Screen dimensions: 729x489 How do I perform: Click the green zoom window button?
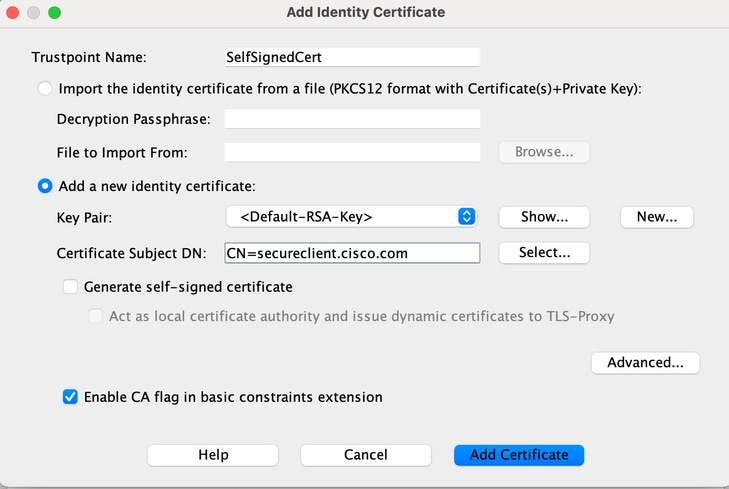[54, 13]
